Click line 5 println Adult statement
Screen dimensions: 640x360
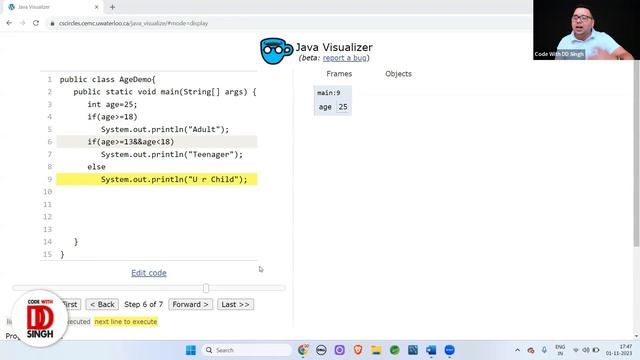click(165, 129)
